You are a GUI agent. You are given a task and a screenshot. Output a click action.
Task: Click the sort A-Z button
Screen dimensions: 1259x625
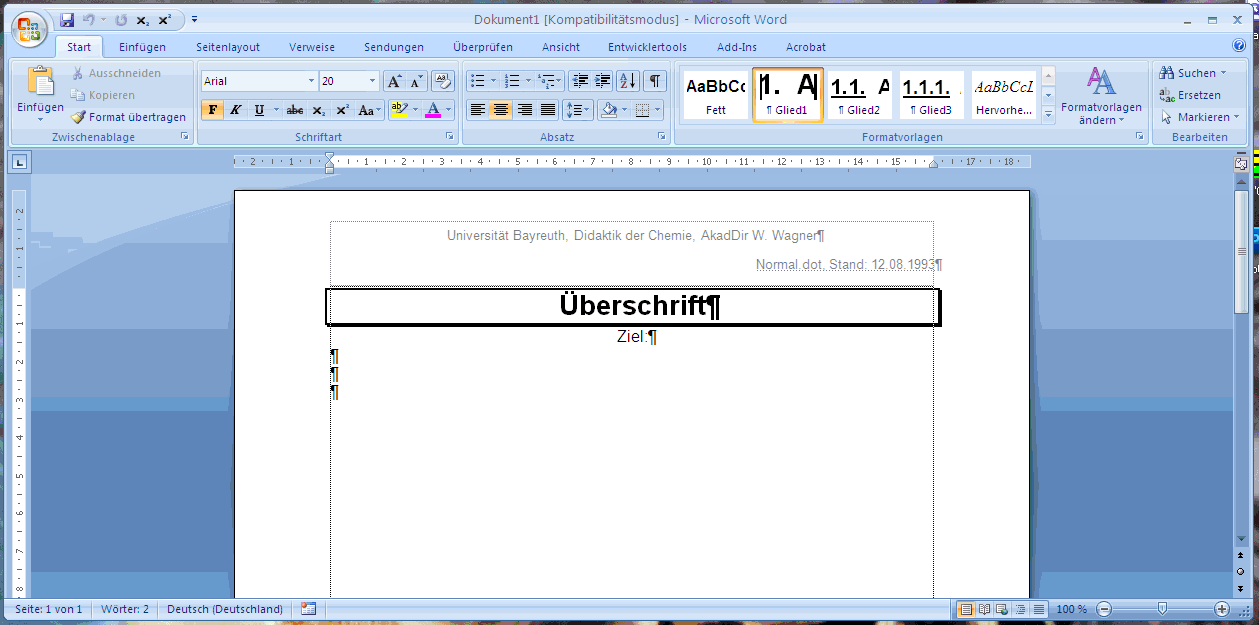tap(627, 81)
